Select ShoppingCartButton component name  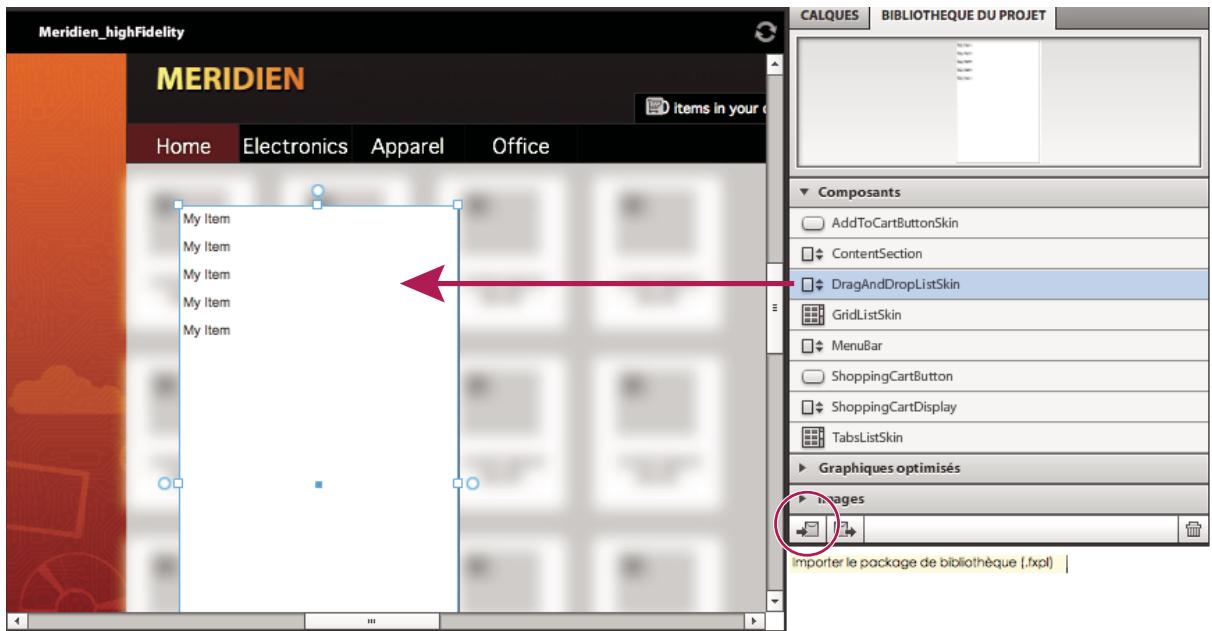[892, 377]
